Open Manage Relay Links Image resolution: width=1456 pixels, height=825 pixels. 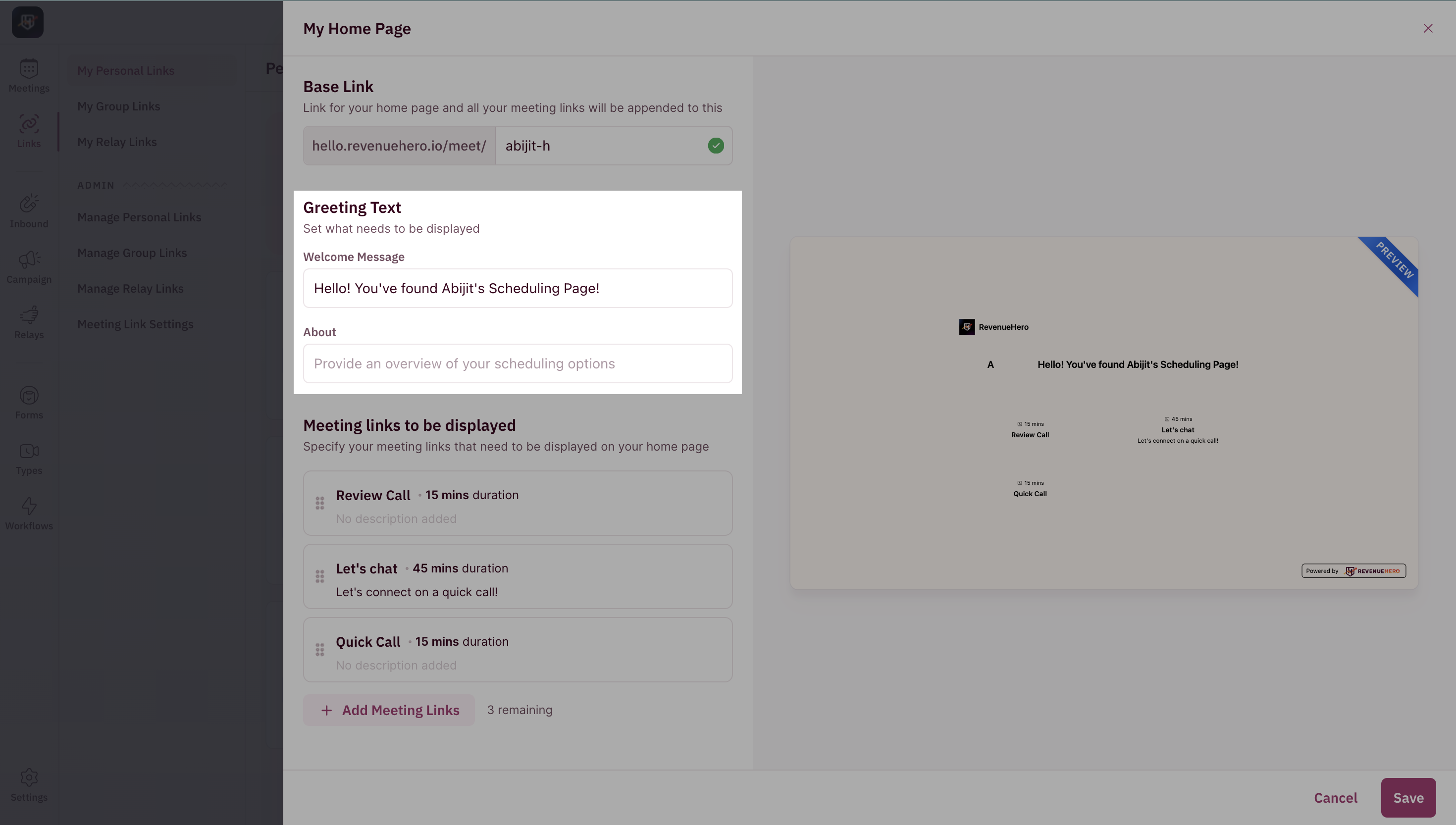click(130, 288)
